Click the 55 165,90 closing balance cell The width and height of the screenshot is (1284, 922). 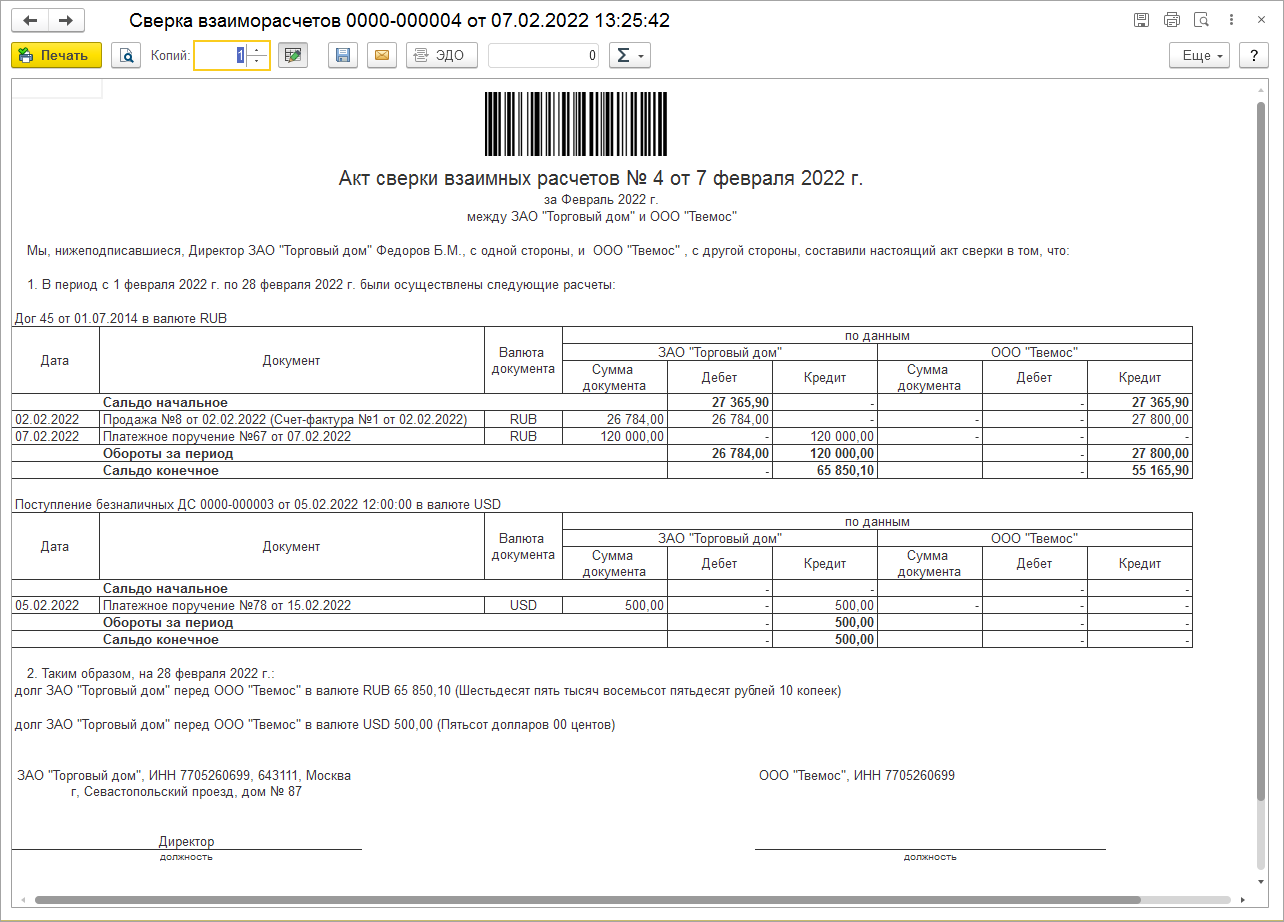point(1140,470)
